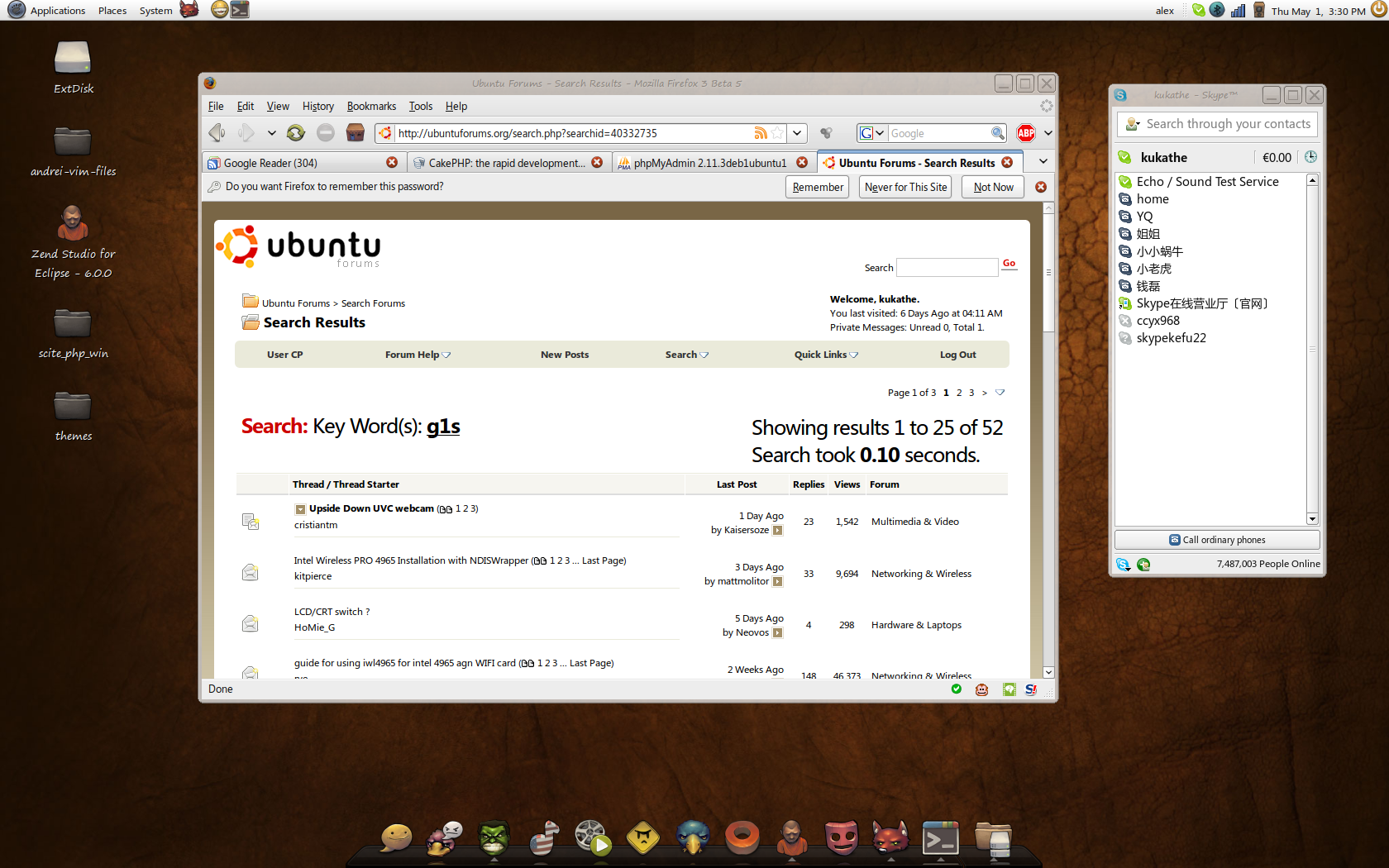The width and height of the screenshot is (1389, 868).
Task: Bookmark this page with the star icon
Action: tap(777, 133)
